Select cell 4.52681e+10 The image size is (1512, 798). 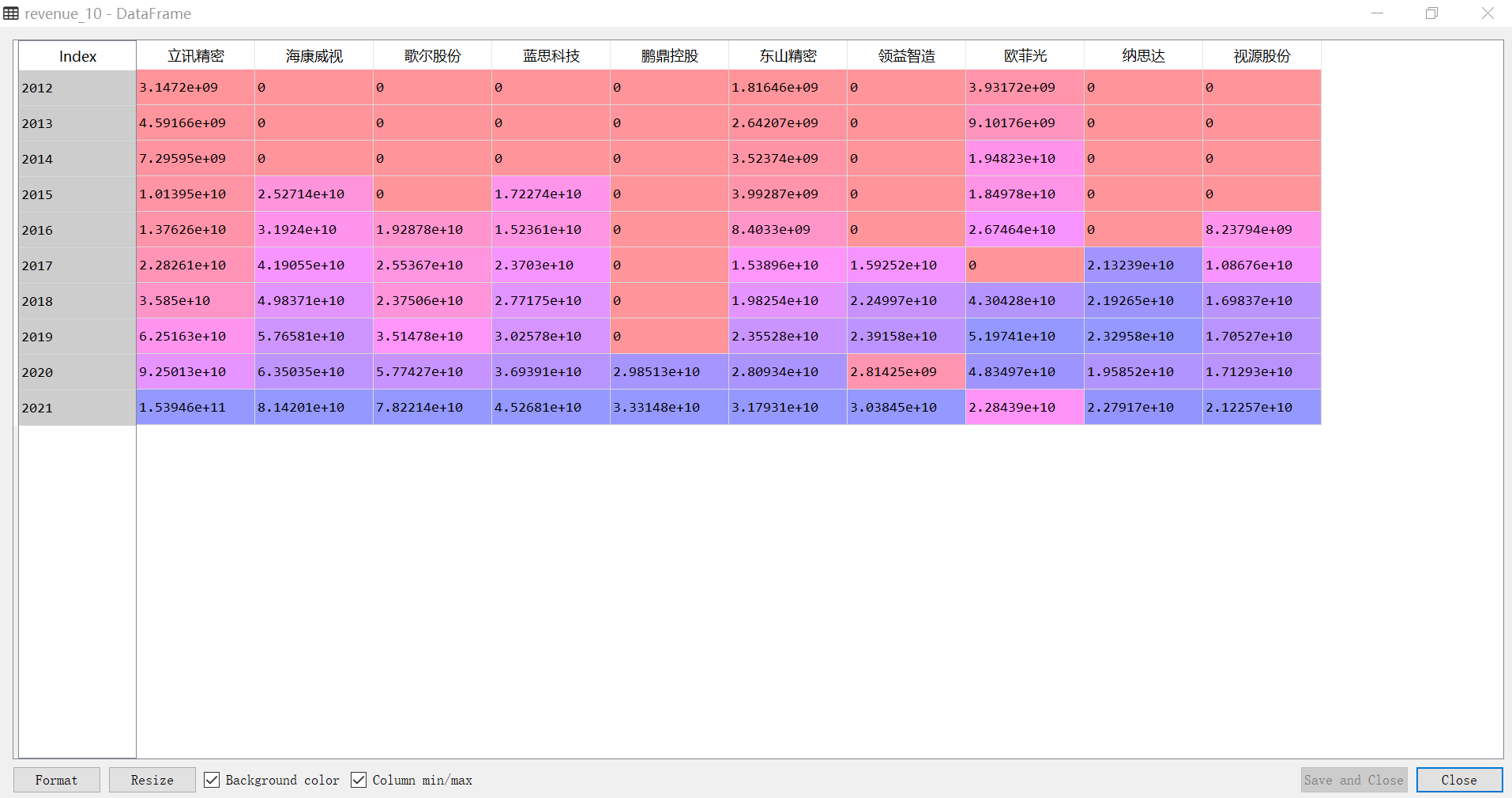click(551, 408)
